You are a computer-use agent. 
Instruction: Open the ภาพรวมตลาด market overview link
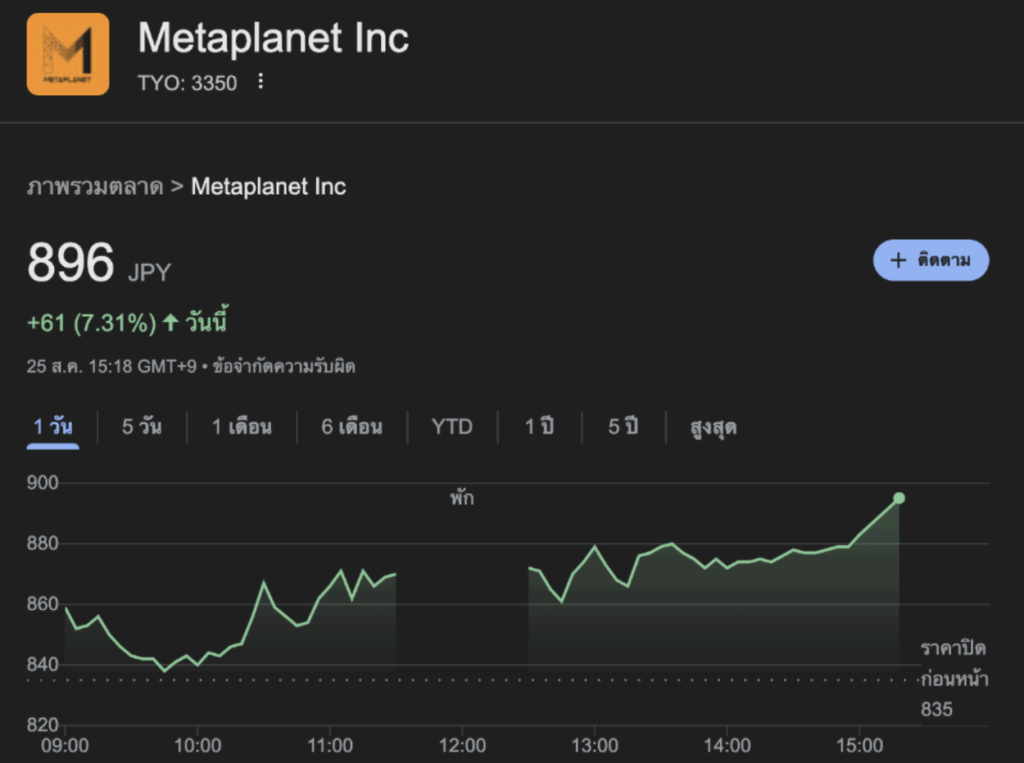point(95,187)
